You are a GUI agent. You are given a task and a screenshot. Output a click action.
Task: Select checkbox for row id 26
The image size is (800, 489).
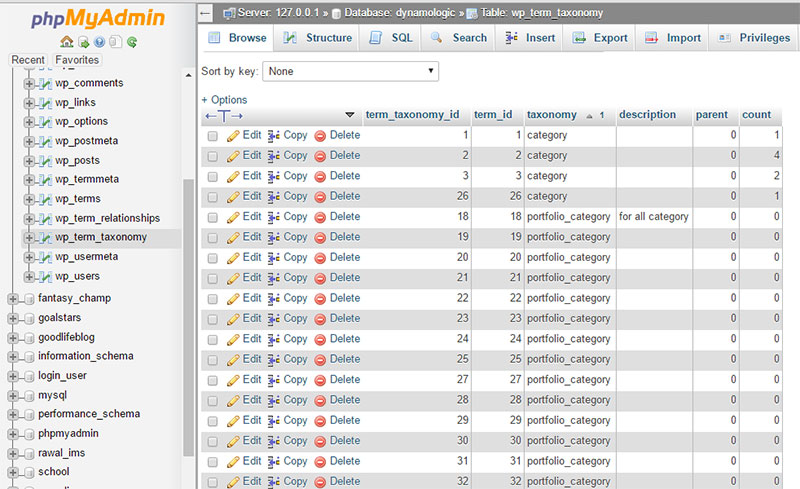pos(213,197)
